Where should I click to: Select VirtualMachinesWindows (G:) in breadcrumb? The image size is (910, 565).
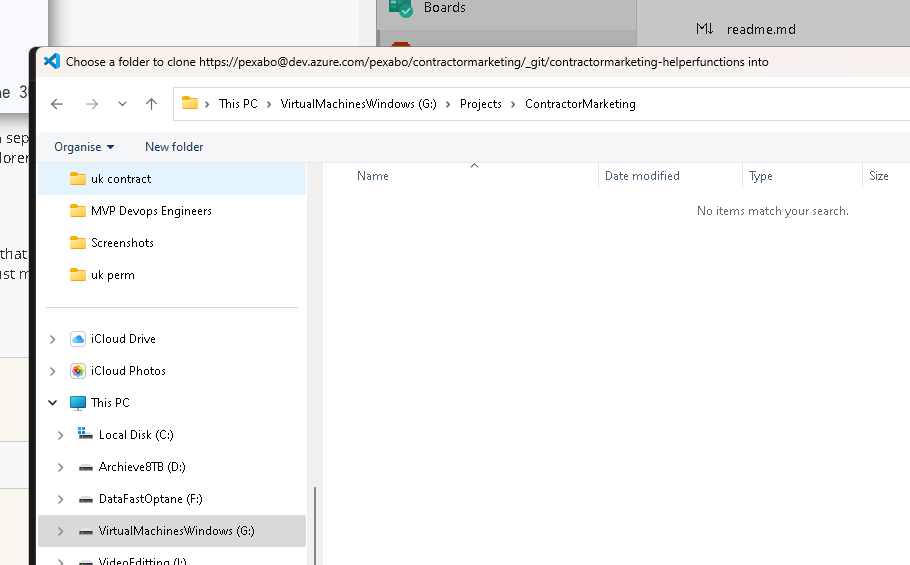[x=358, y=104]
